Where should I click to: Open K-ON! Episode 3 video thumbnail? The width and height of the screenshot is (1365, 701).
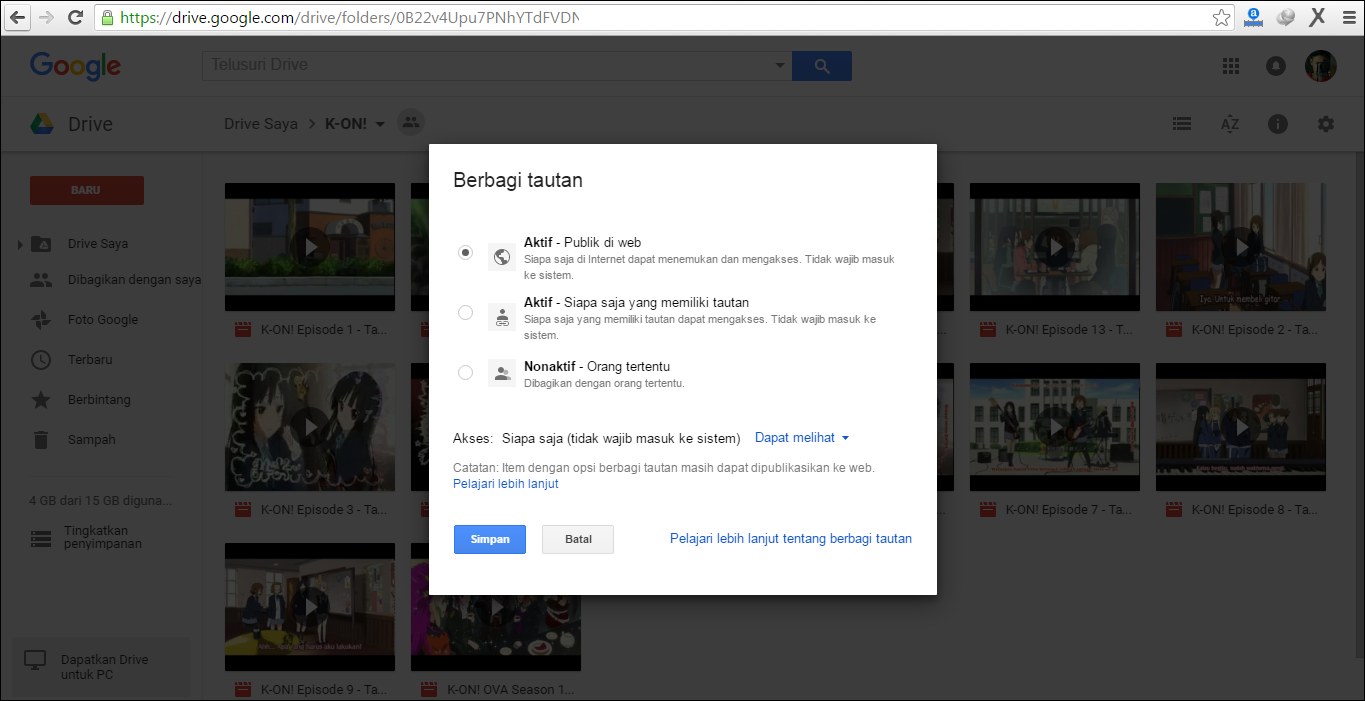tap(310, 427)
